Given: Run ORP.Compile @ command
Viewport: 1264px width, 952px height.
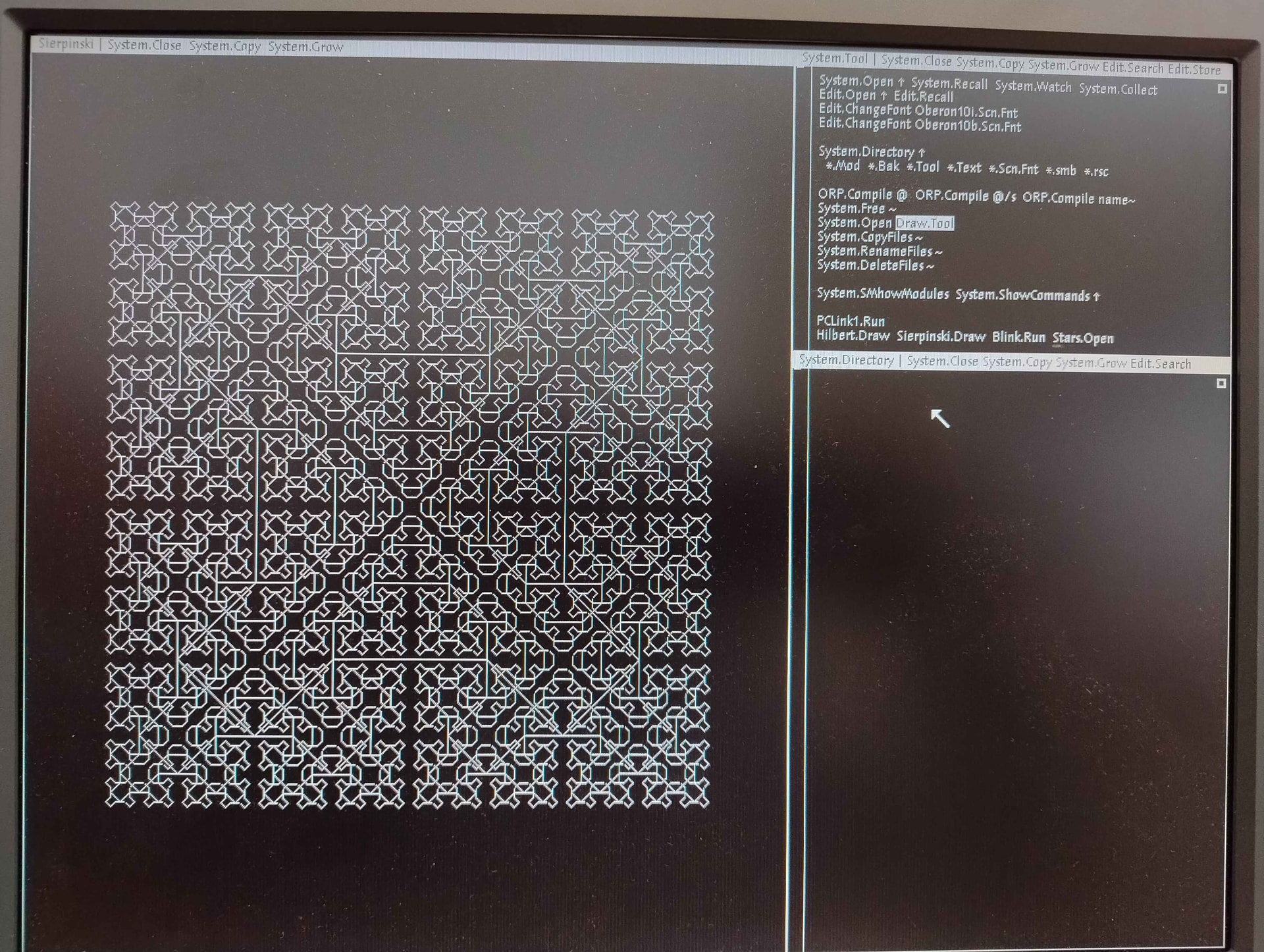Looking at the screenshot, I should 862,195.
